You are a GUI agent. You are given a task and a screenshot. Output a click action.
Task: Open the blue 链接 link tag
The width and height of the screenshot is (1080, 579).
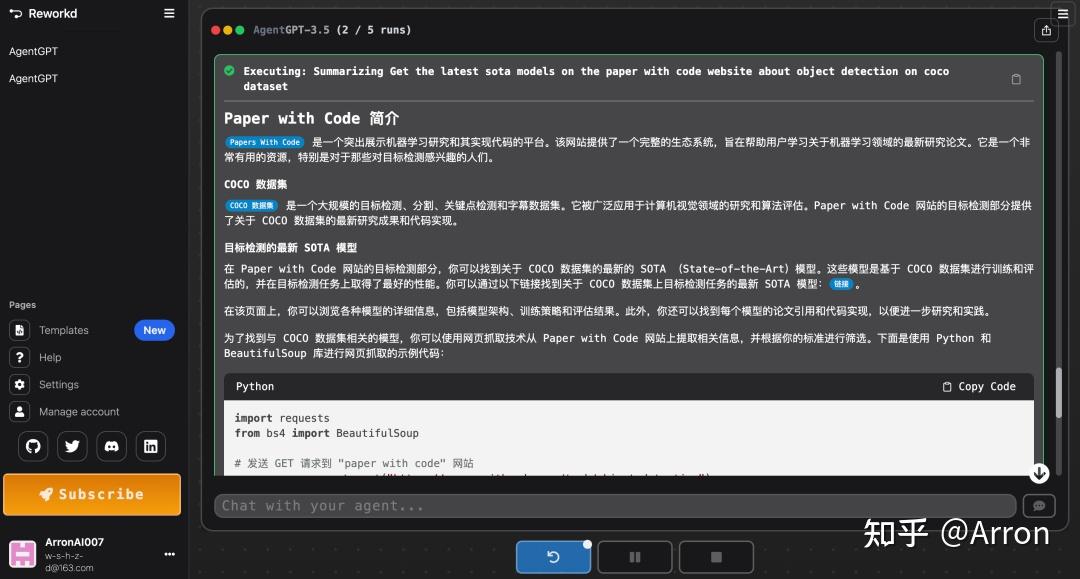(842, 284)
